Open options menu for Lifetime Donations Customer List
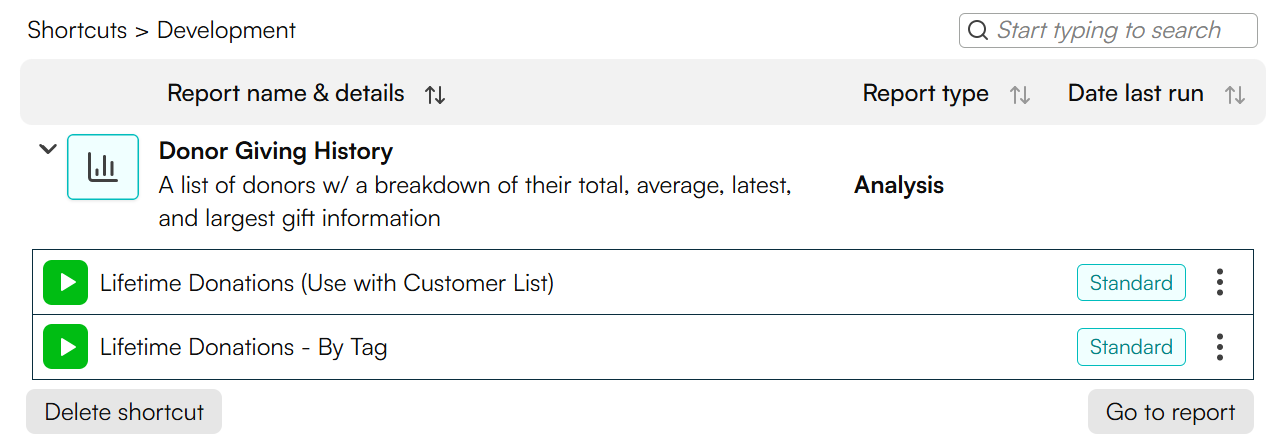Viewport: 1287px width, 445px height. (x=1219, y=283)
